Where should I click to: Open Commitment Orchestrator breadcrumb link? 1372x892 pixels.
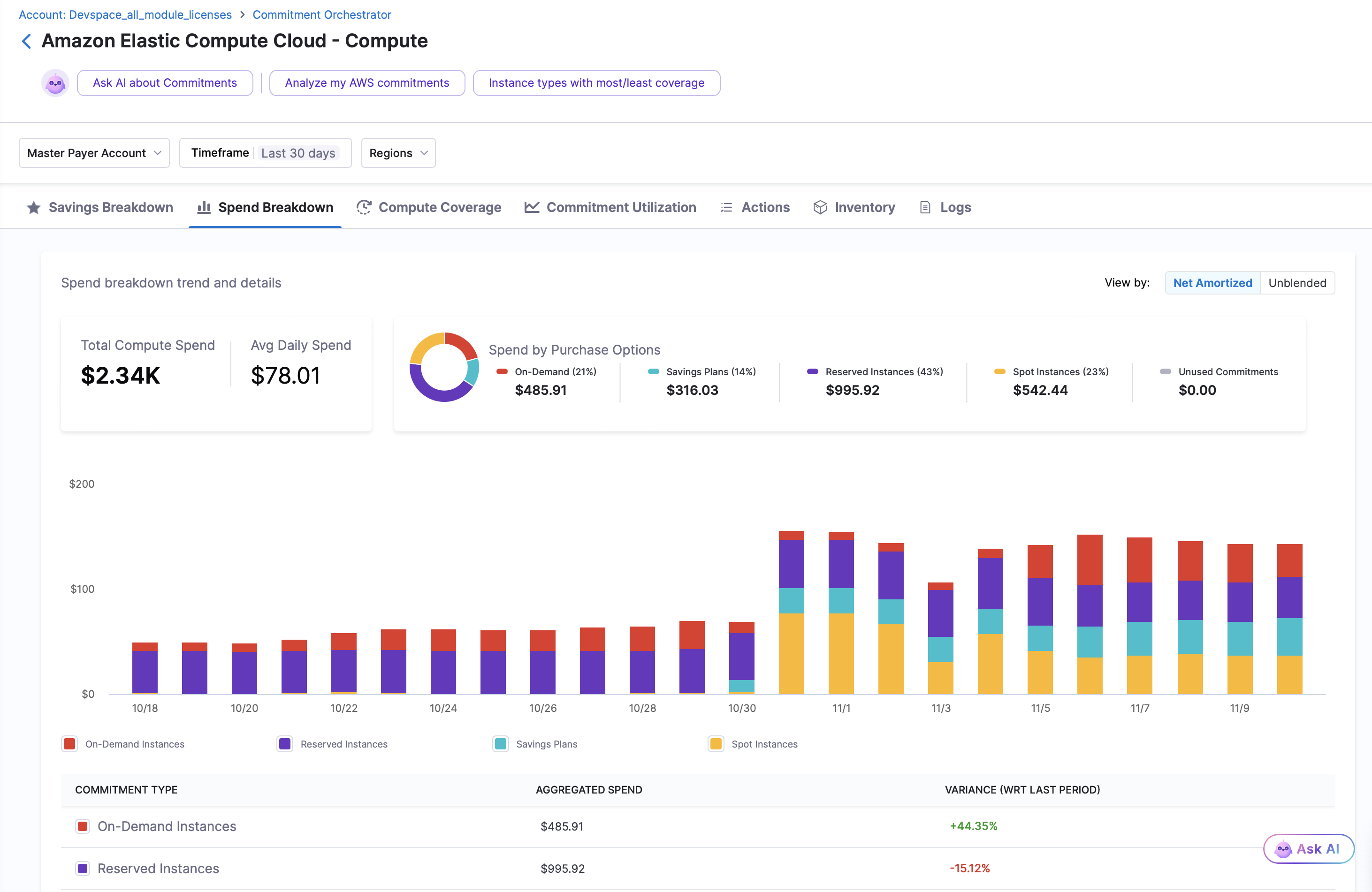tap(322, 15)
